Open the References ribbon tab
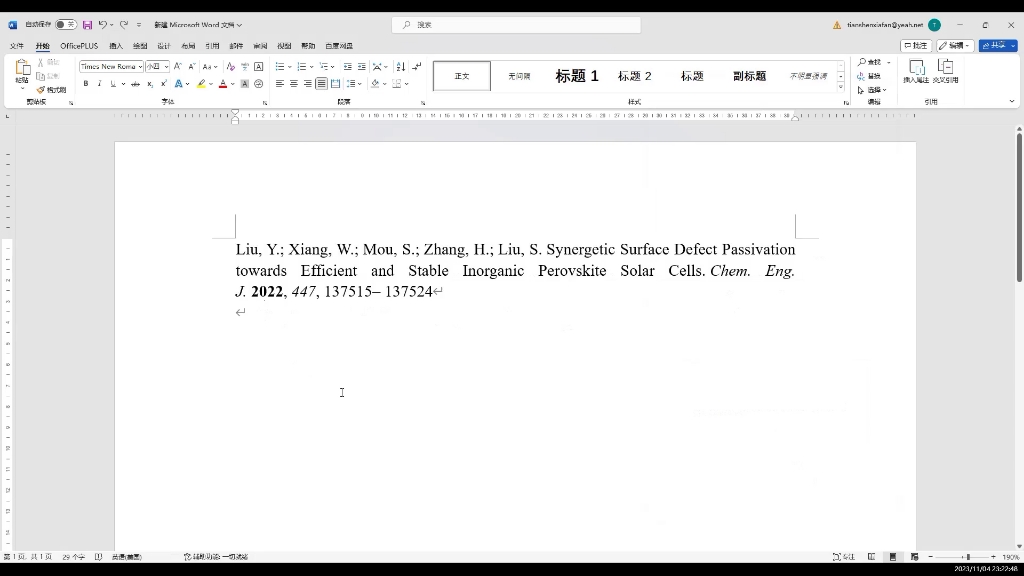This screenshot has height=576, width=1024. (x=212, y=46)
